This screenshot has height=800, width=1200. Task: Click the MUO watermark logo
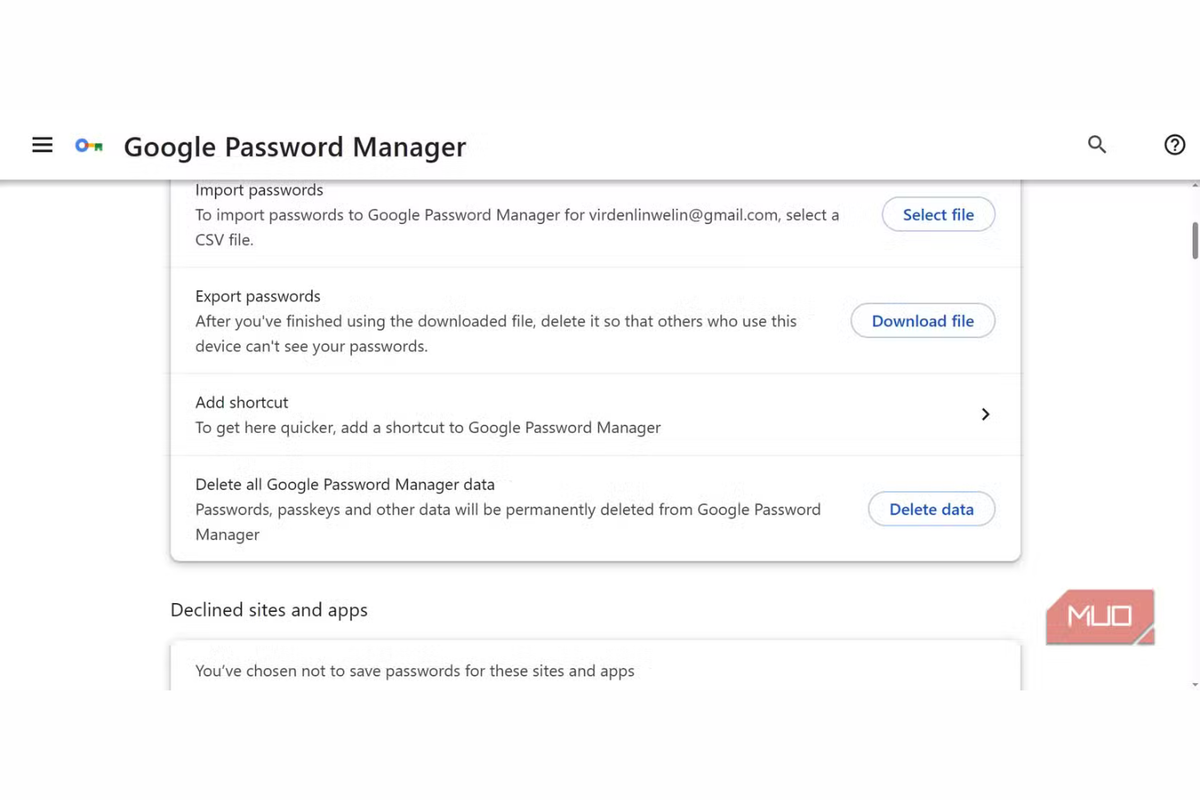coord(1100,617)
